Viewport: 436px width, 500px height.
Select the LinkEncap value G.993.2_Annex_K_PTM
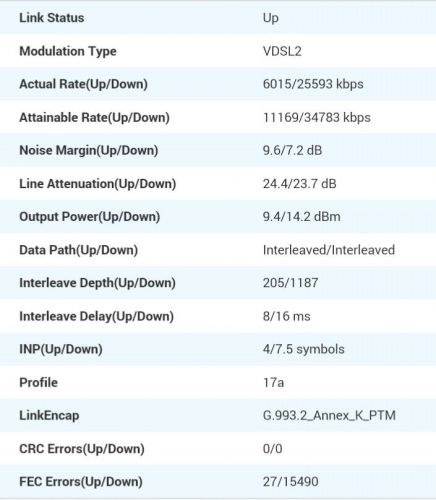tap(329, 416)
